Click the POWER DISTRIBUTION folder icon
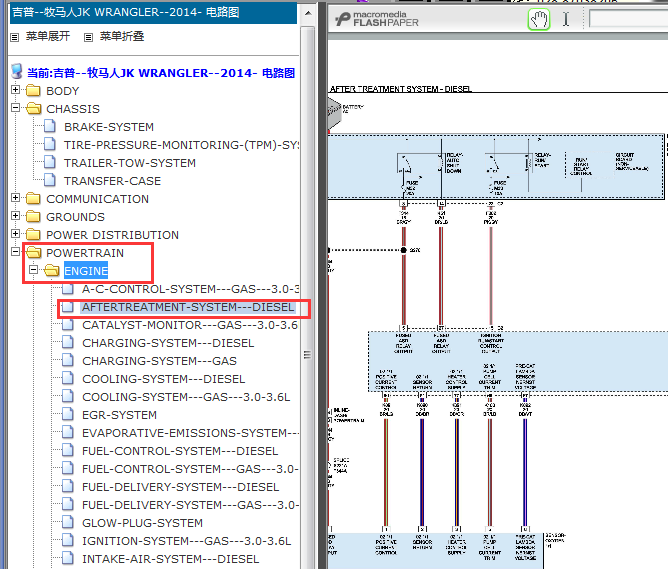The height and width of the screenshot is (569, 668). tap(33, 235)
